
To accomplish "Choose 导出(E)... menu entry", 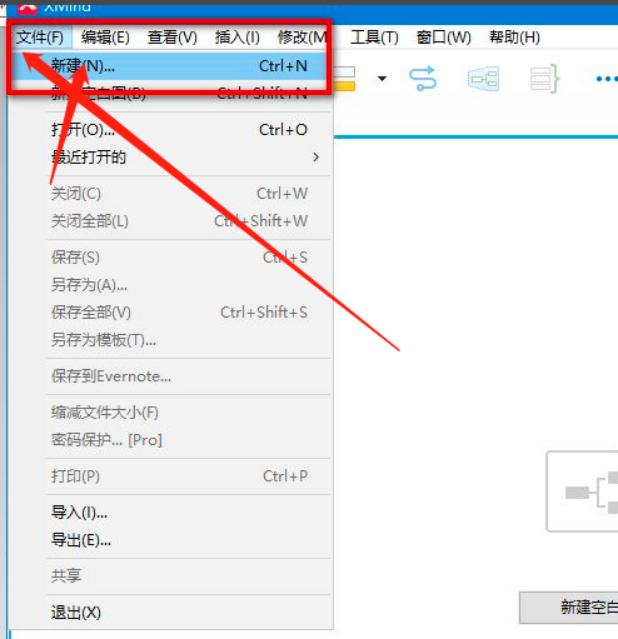I will tap(170, 540).
